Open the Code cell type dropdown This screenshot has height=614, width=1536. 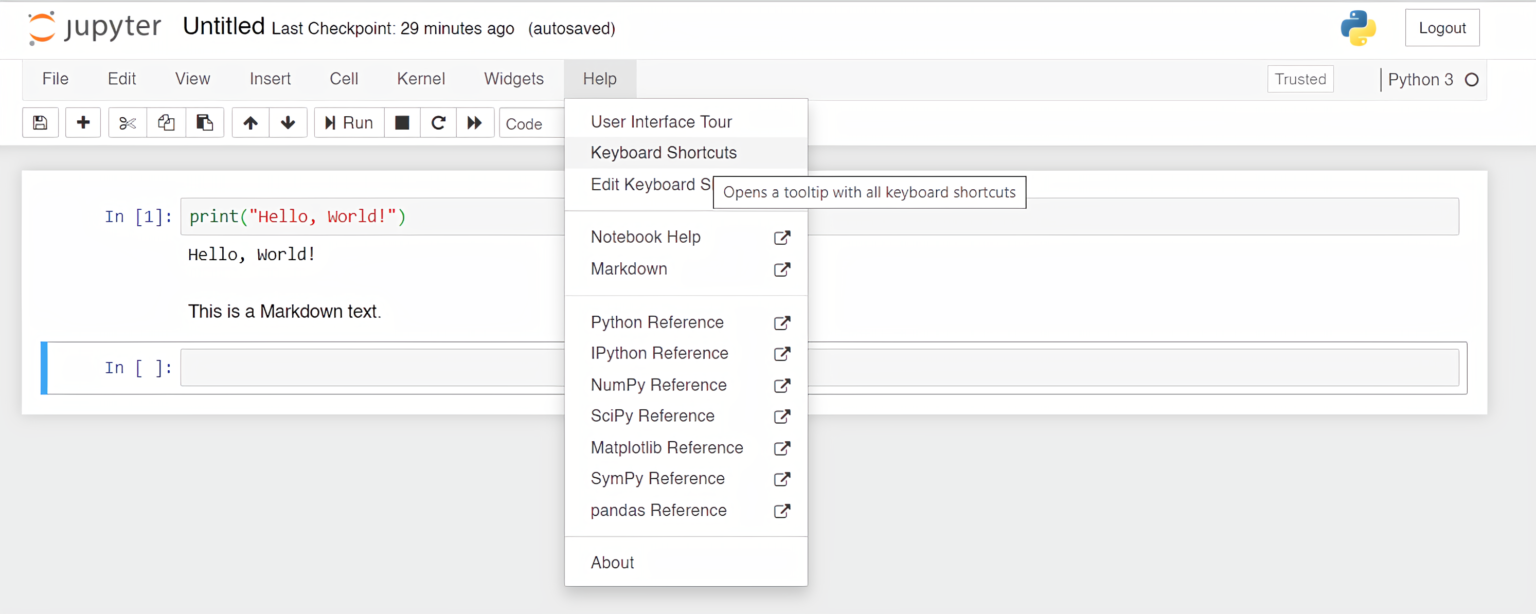pos(532,123)
